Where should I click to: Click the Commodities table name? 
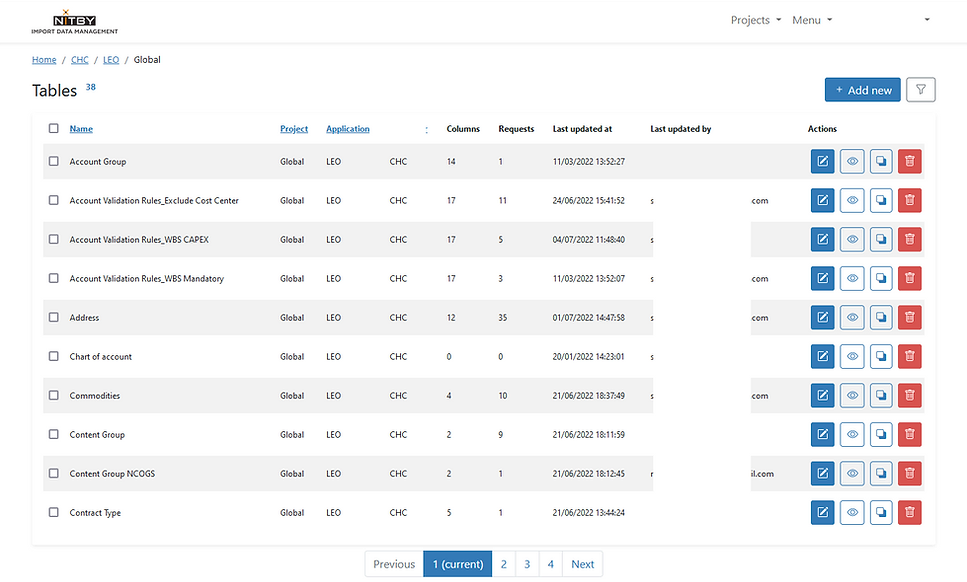tap(95, 396)
